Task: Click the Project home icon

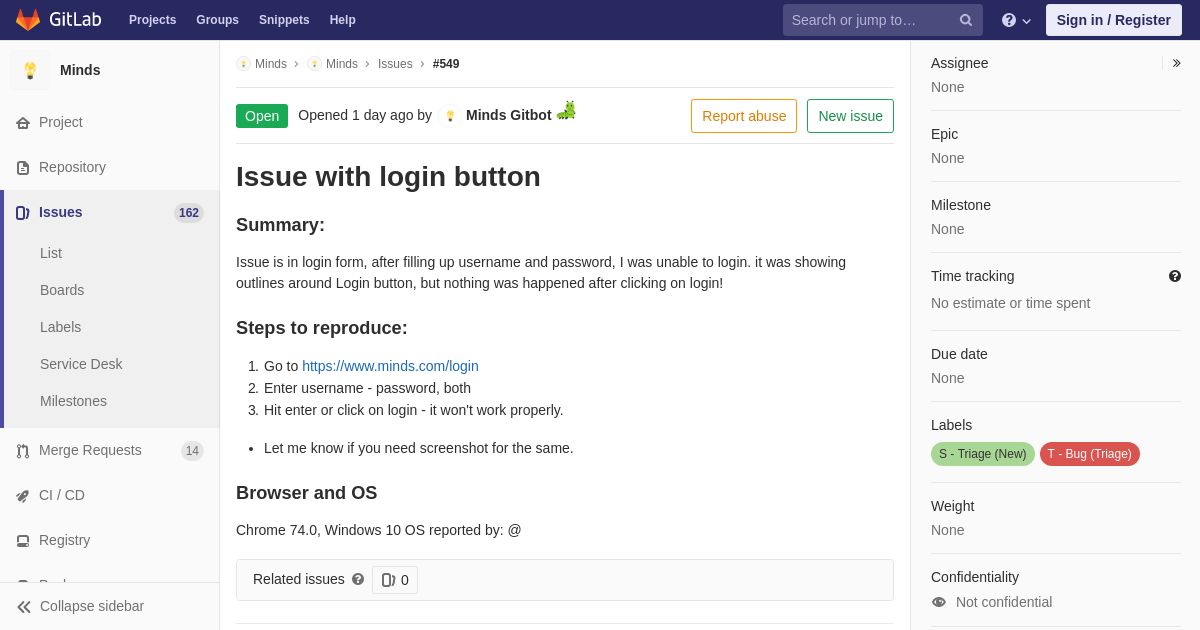Action: tap(23, 123)
